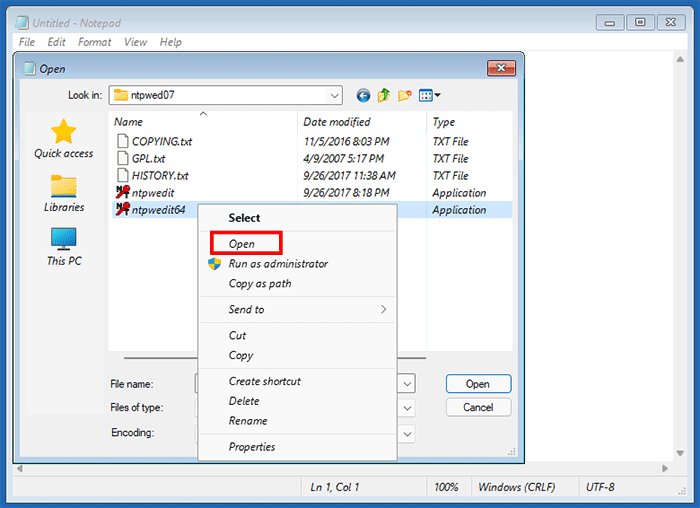Click the 4/9/2007 5:17 PM date cell
This screenshot has height=508, width=700.
coord(343,158)
